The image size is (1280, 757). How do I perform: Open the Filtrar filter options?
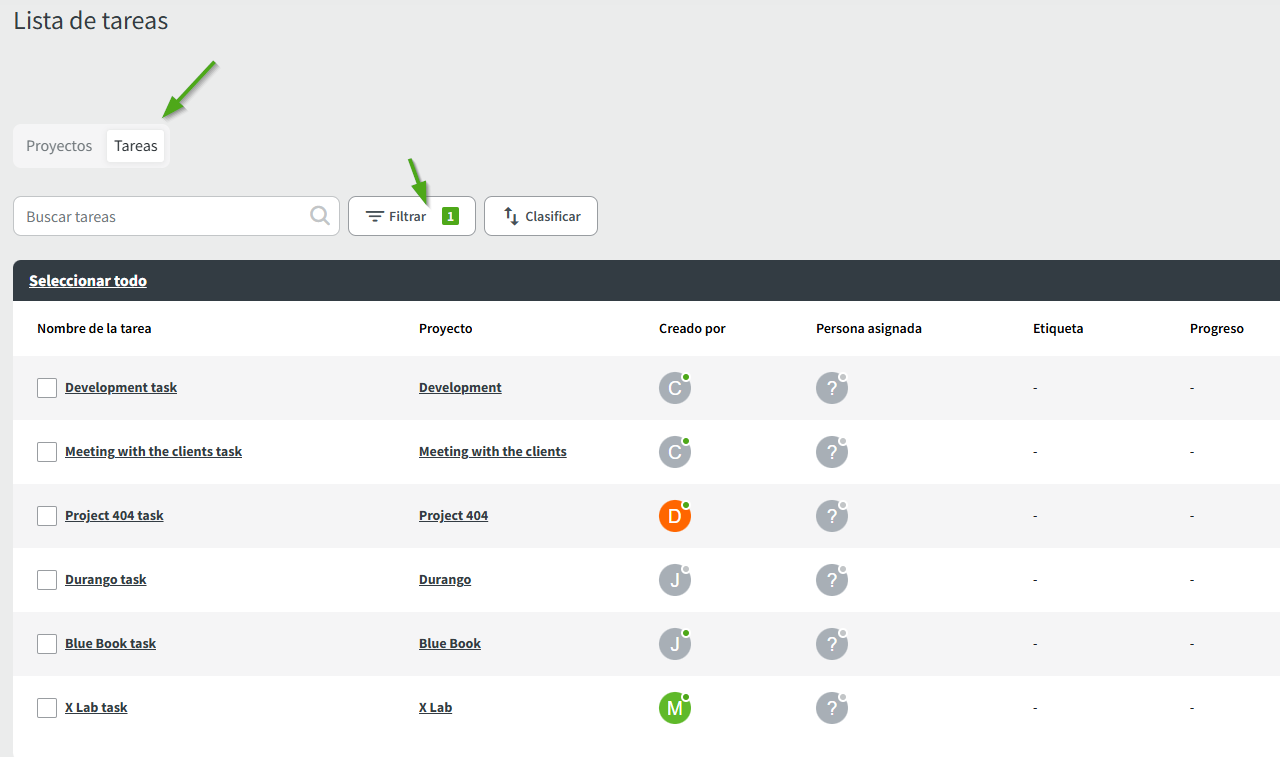(x=400, y=216)
